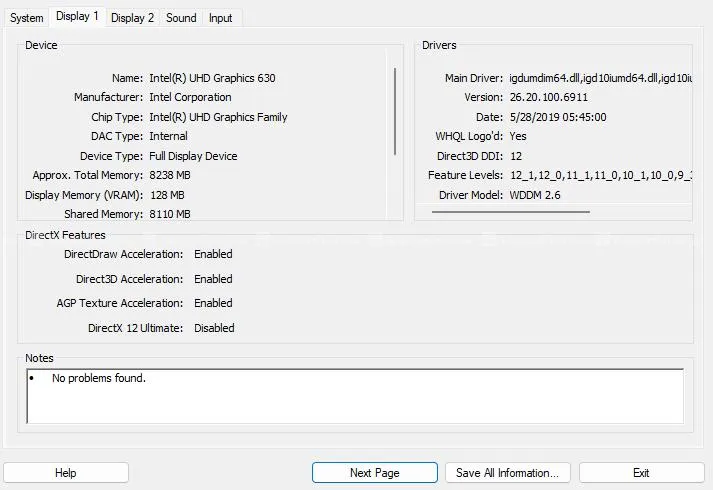The height and width of the screenshot is (490, 713).
Task: Click the Drivers panel horizontal scrollbar
Action: 510,212
